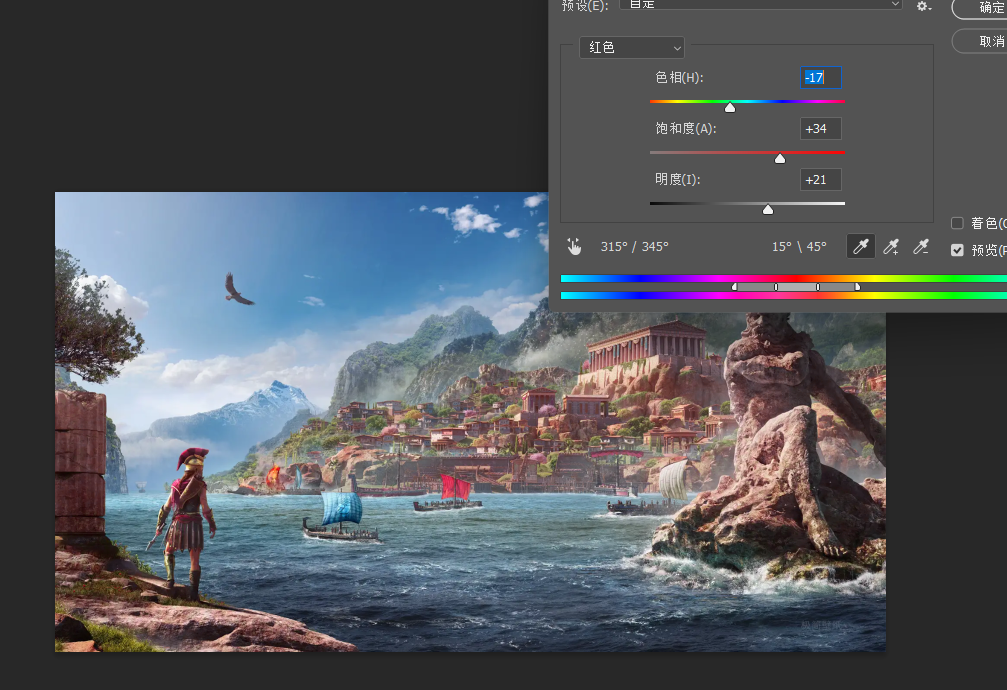Click the saturation field showing +34
Image resolution: width=1007 pixels, height=690 pixels.
[821, 128]
